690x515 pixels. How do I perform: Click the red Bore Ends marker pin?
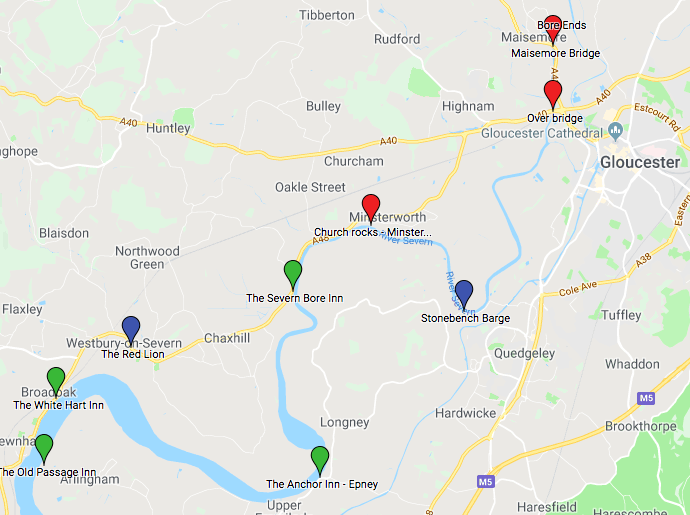point(553,29)
